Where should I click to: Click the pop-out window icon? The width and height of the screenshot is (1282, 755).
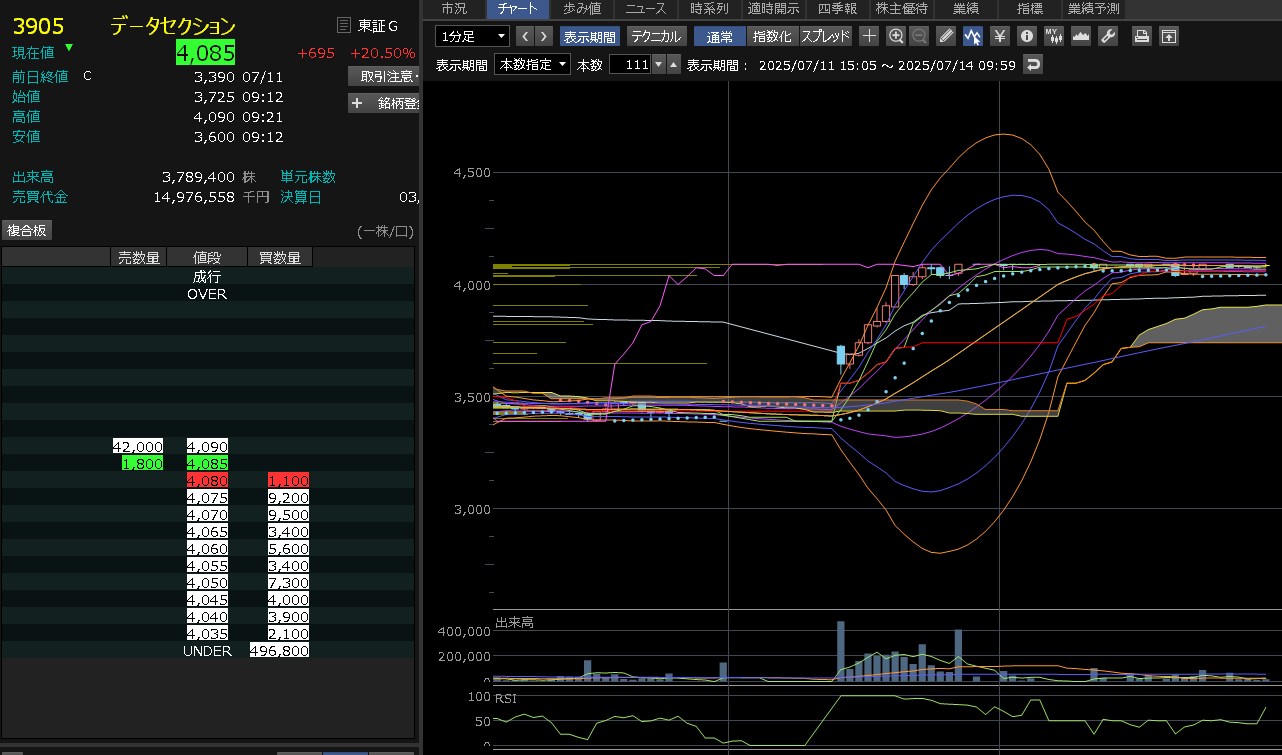coord(1168,36)
